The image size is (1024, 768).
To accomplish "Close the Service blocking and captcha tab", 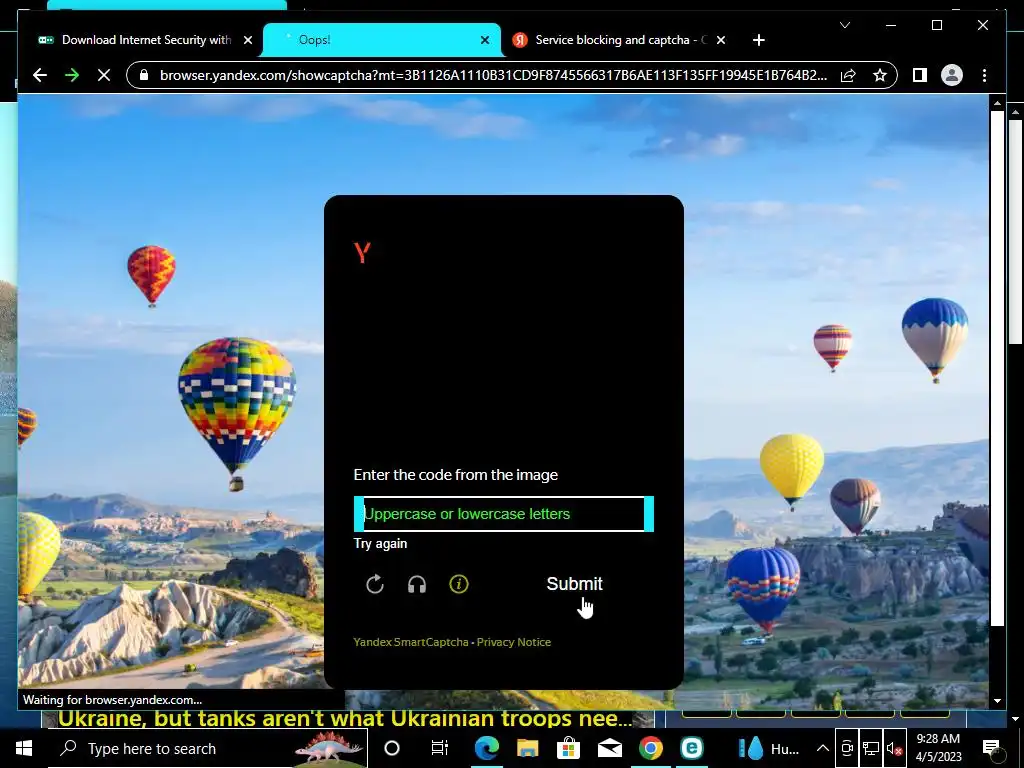I will click(x=720, y=40).
